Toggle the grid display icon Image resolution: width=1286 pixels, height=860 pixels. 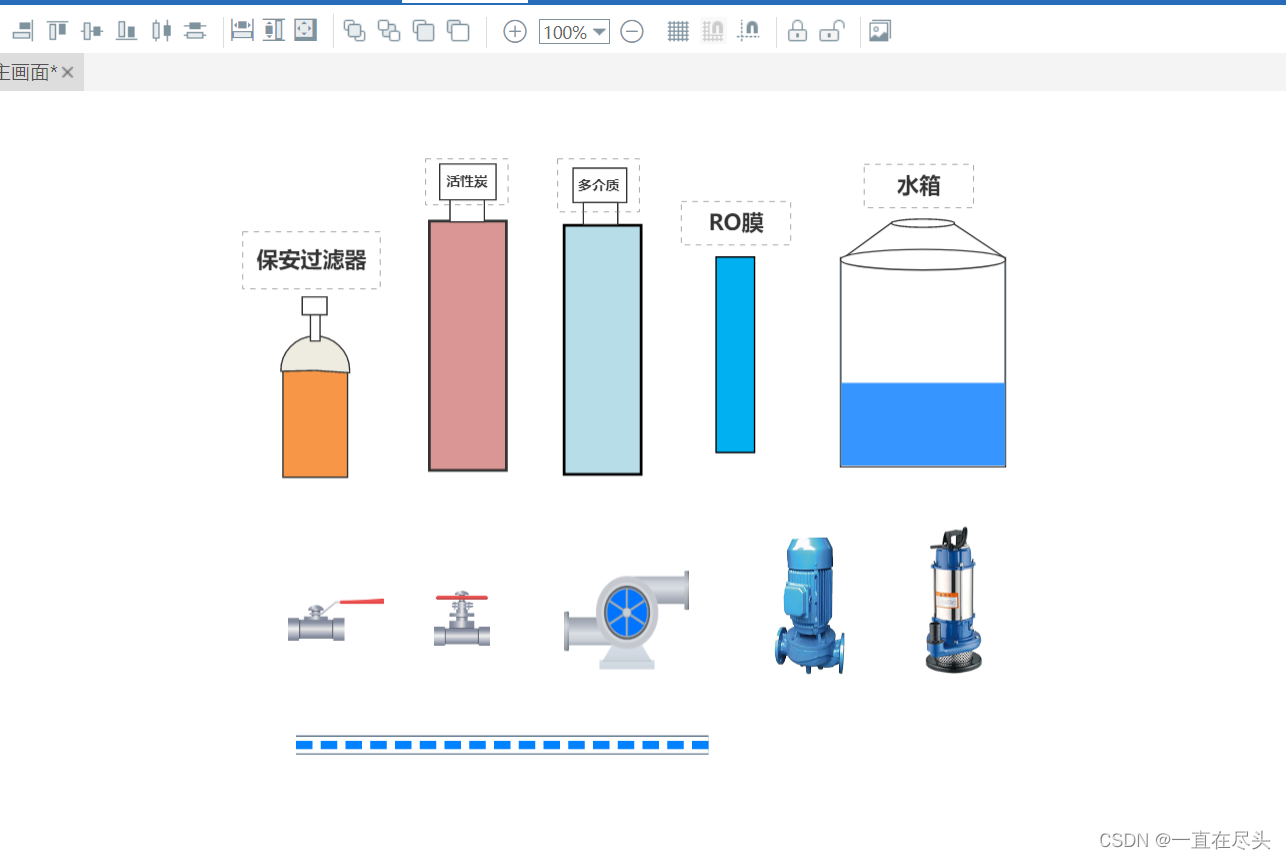[x=678, y=31]
